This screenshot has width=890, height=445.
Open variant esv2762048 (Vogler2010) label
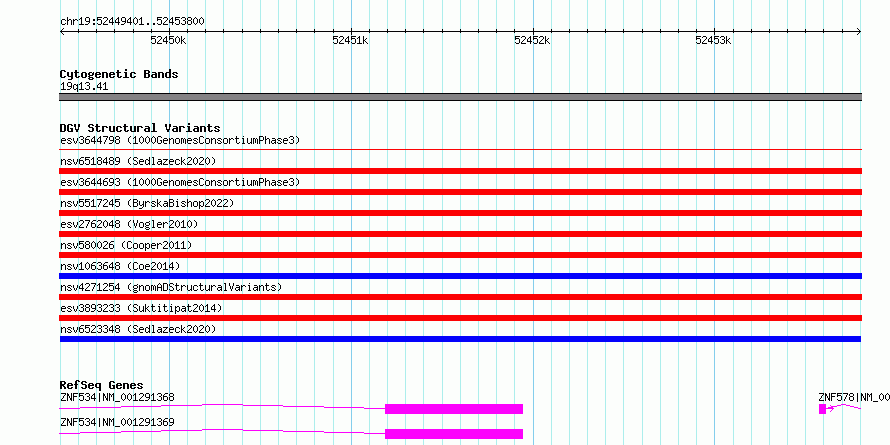tap(129, 224)
